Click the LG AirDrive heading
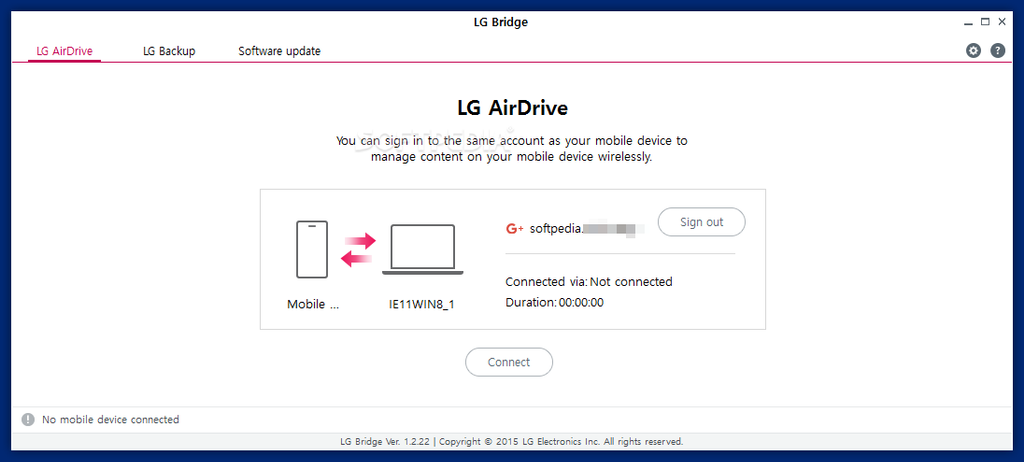The height and width of the screenshot is (462, 1024). 512,108
